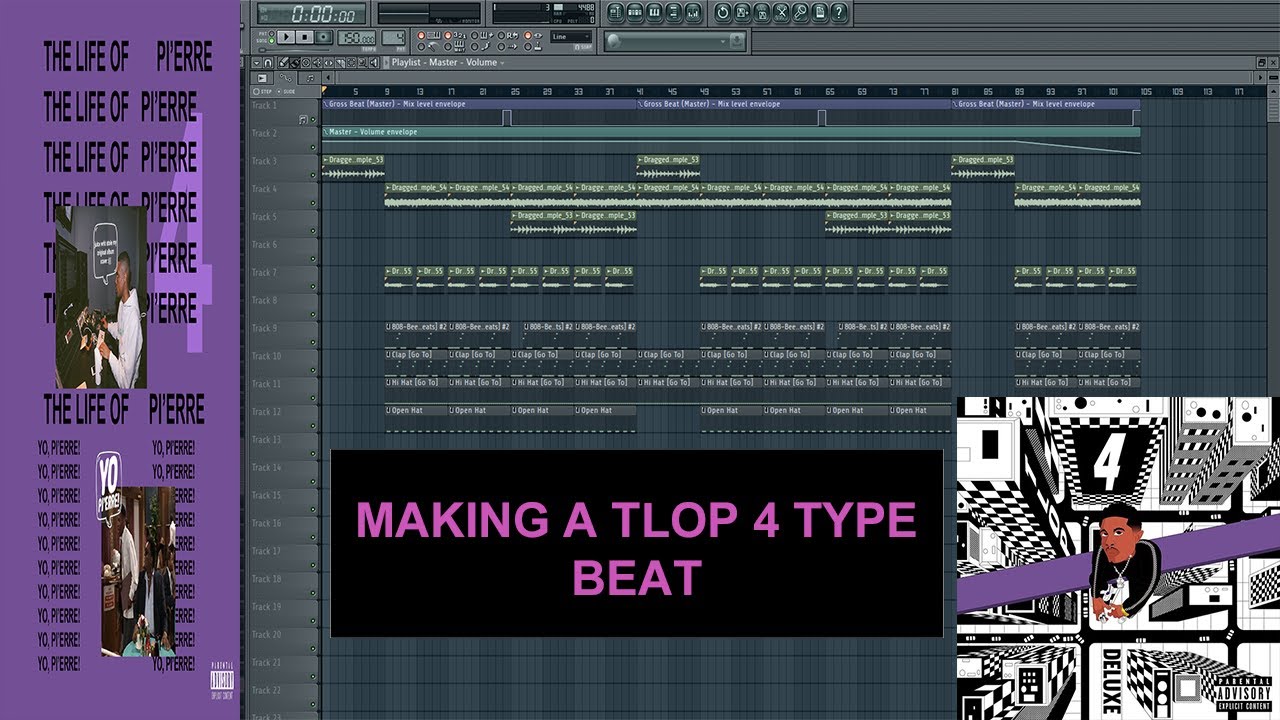Select the Mute tool in Playlist toolbar
1280x720 pixels.
click(316, 62)
